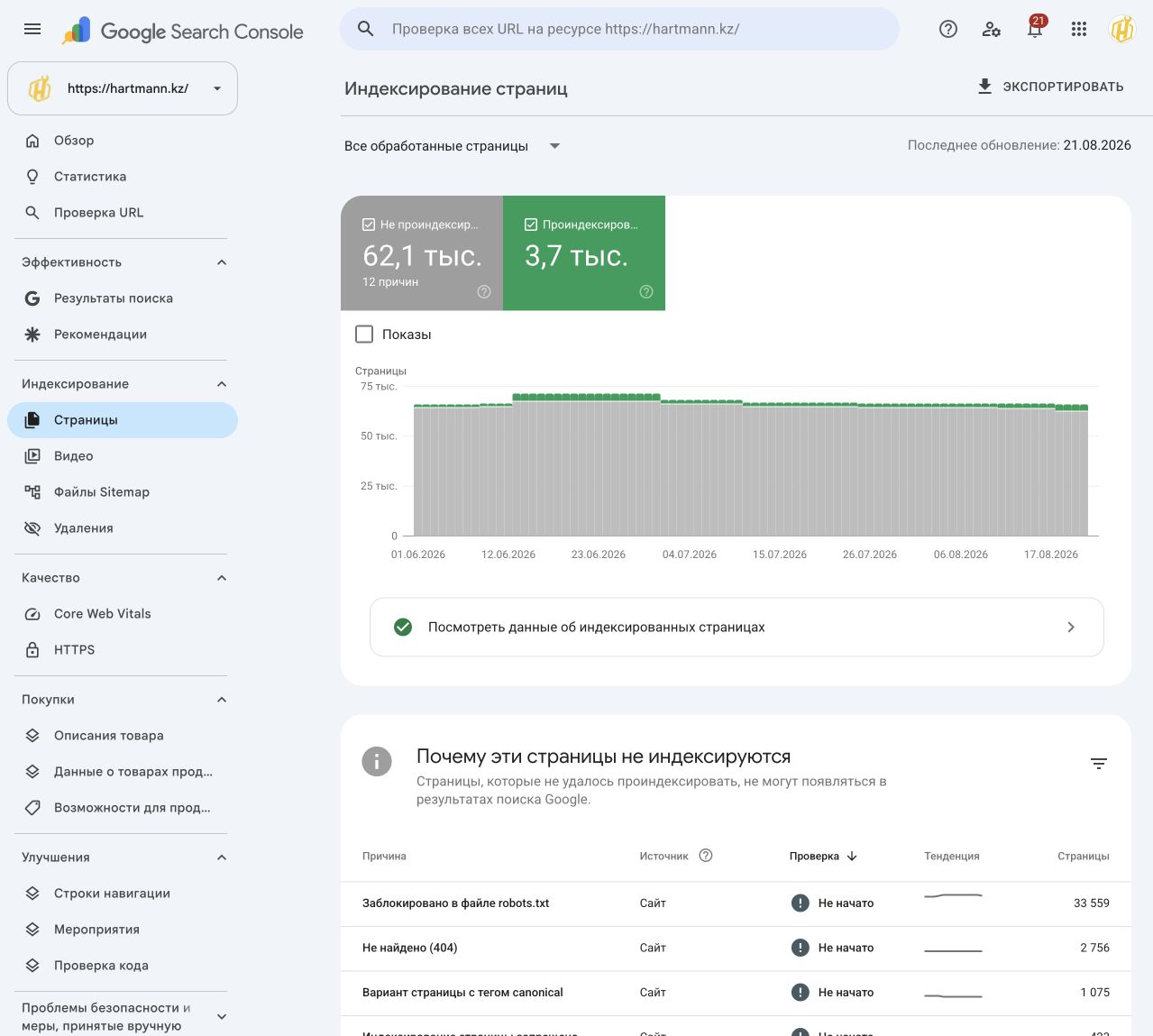Click status icon in Не найдено (404) row
This screenshot has height=1036, width=1153.
tap(801, 948)
